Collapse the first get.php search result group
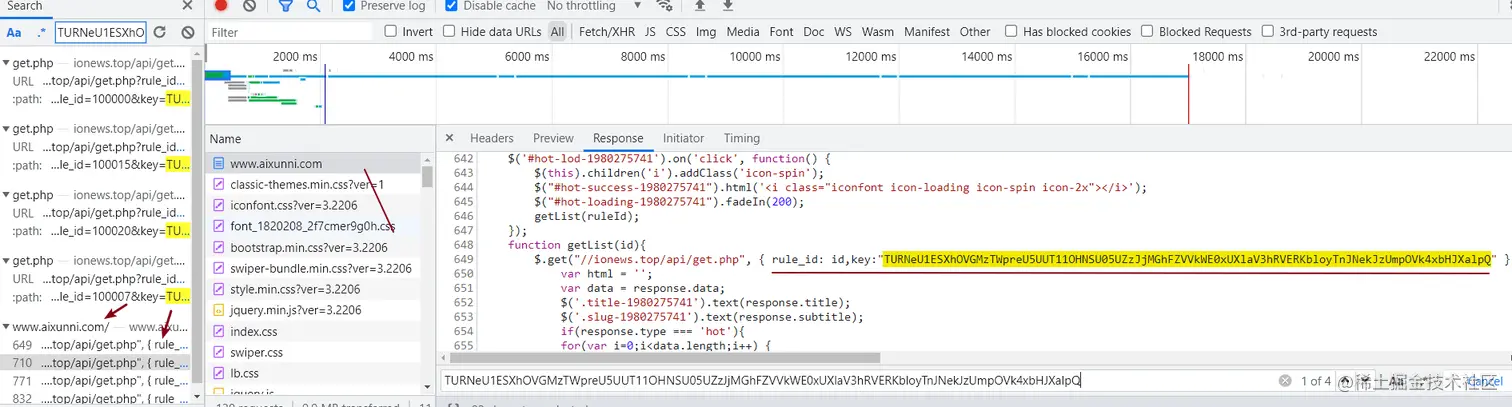Image resolution: width=1512 pixels, height=407 pixels. pos(6,64)
